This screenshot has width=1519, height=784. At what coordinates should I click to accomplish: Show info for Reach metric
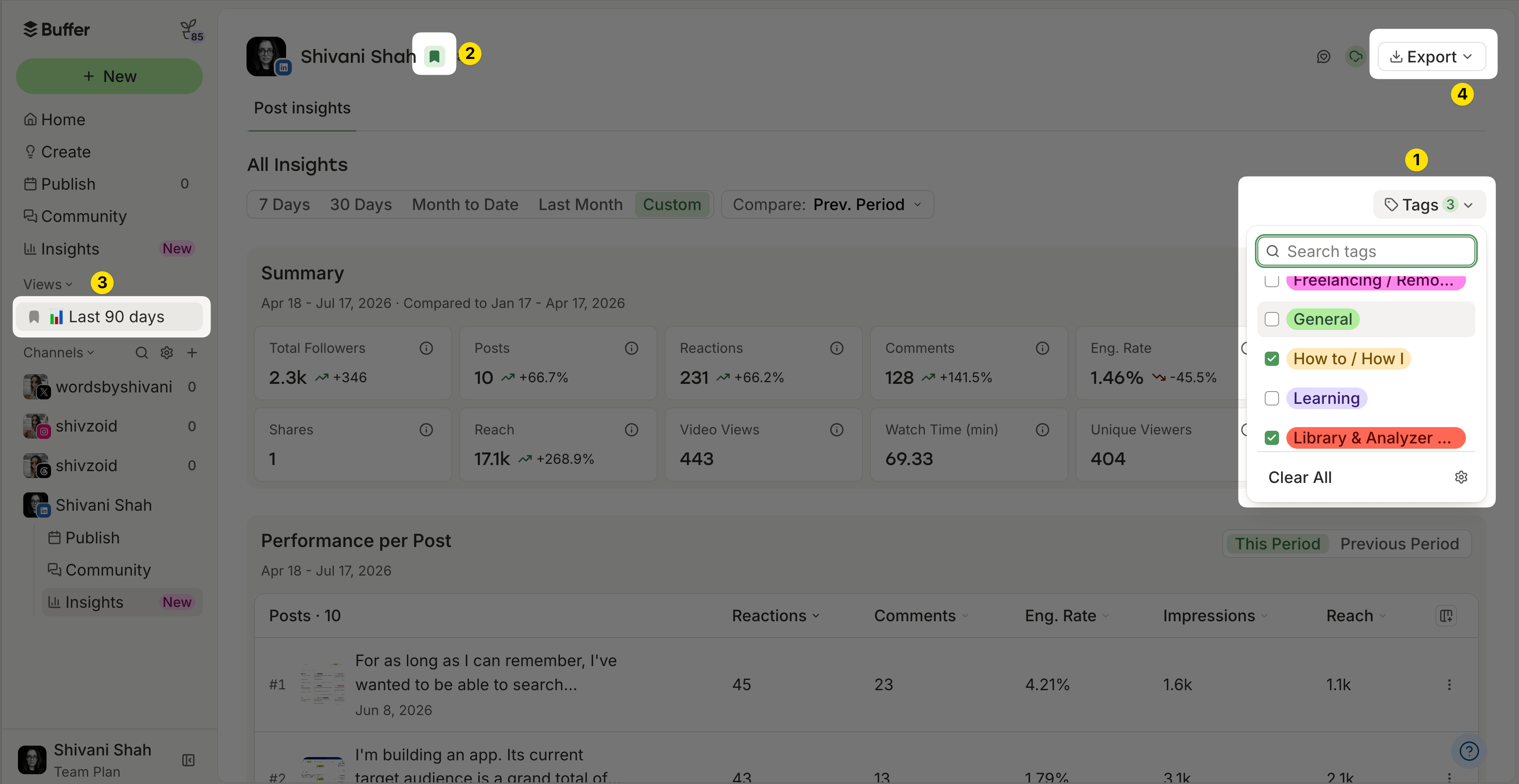click(x=631, y=430)
